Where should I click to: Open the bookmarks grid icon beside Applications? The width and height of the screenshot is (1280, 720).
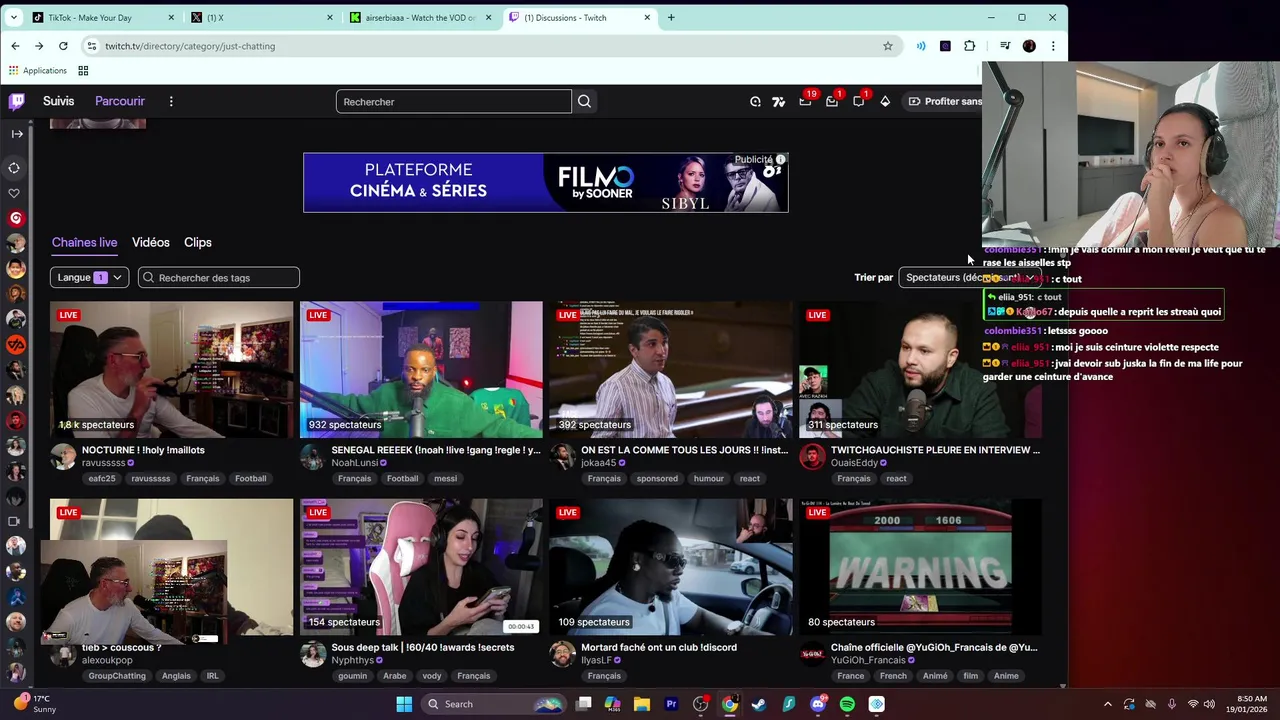(x=83, y=70)
